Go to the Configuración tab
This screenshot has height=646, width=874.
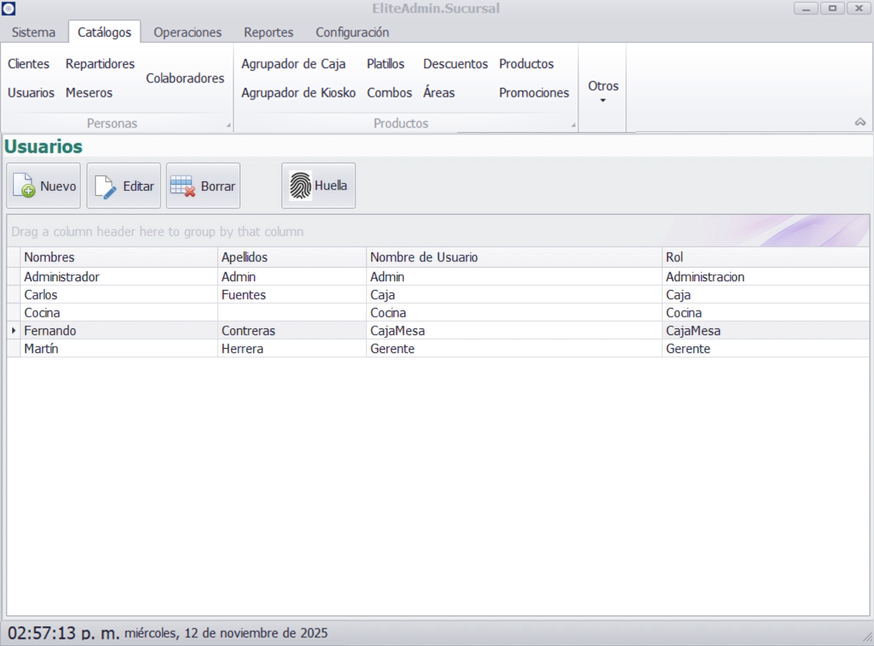(352, 32)
